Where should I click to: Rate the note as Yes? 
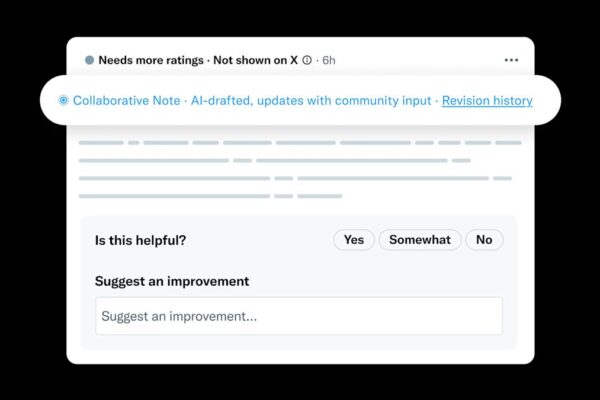[354, 240]
